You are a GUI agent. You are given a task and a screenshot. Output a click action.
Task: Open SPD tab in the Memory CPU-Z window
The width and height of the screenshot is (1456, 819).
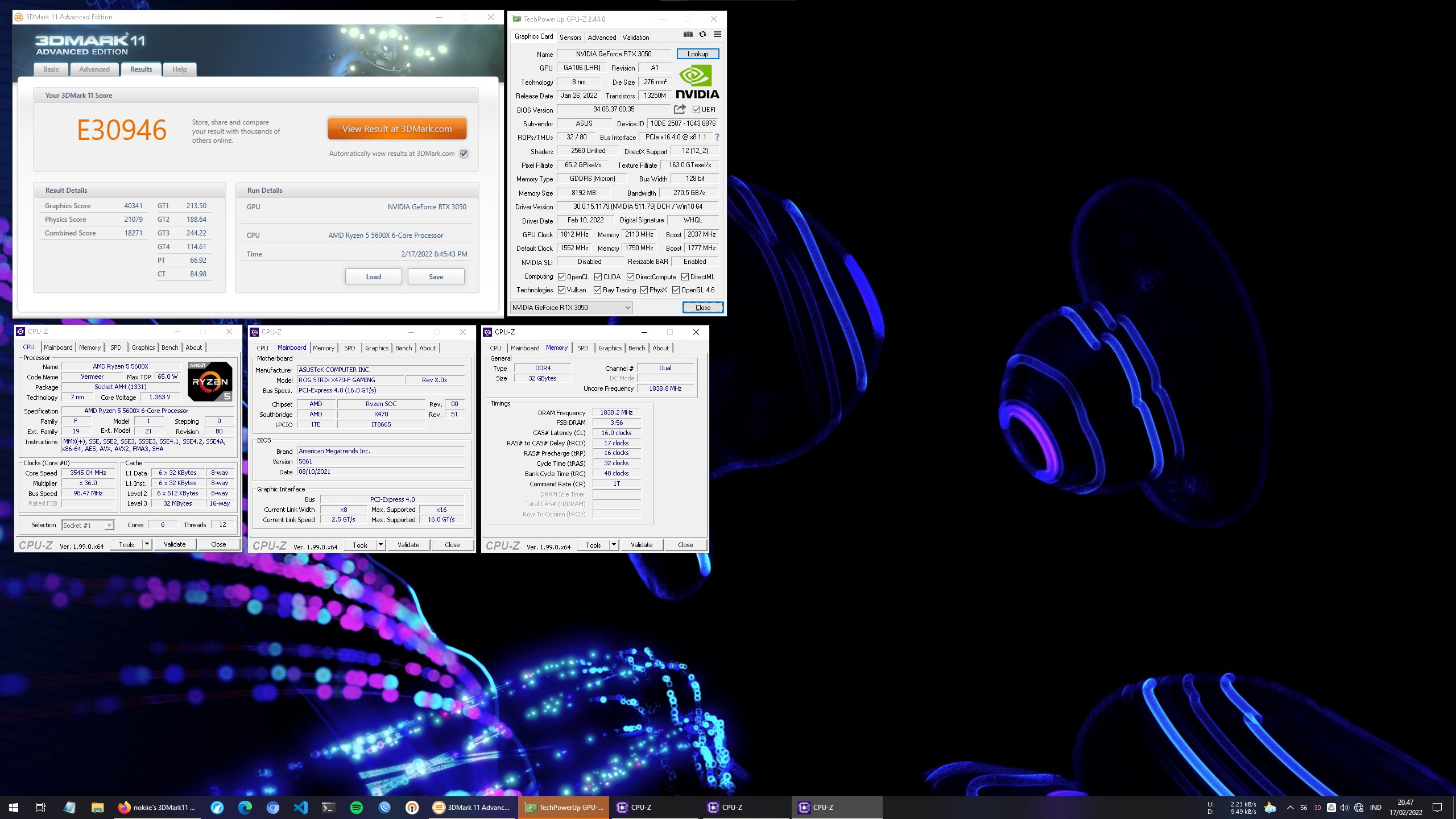[583, 348]
